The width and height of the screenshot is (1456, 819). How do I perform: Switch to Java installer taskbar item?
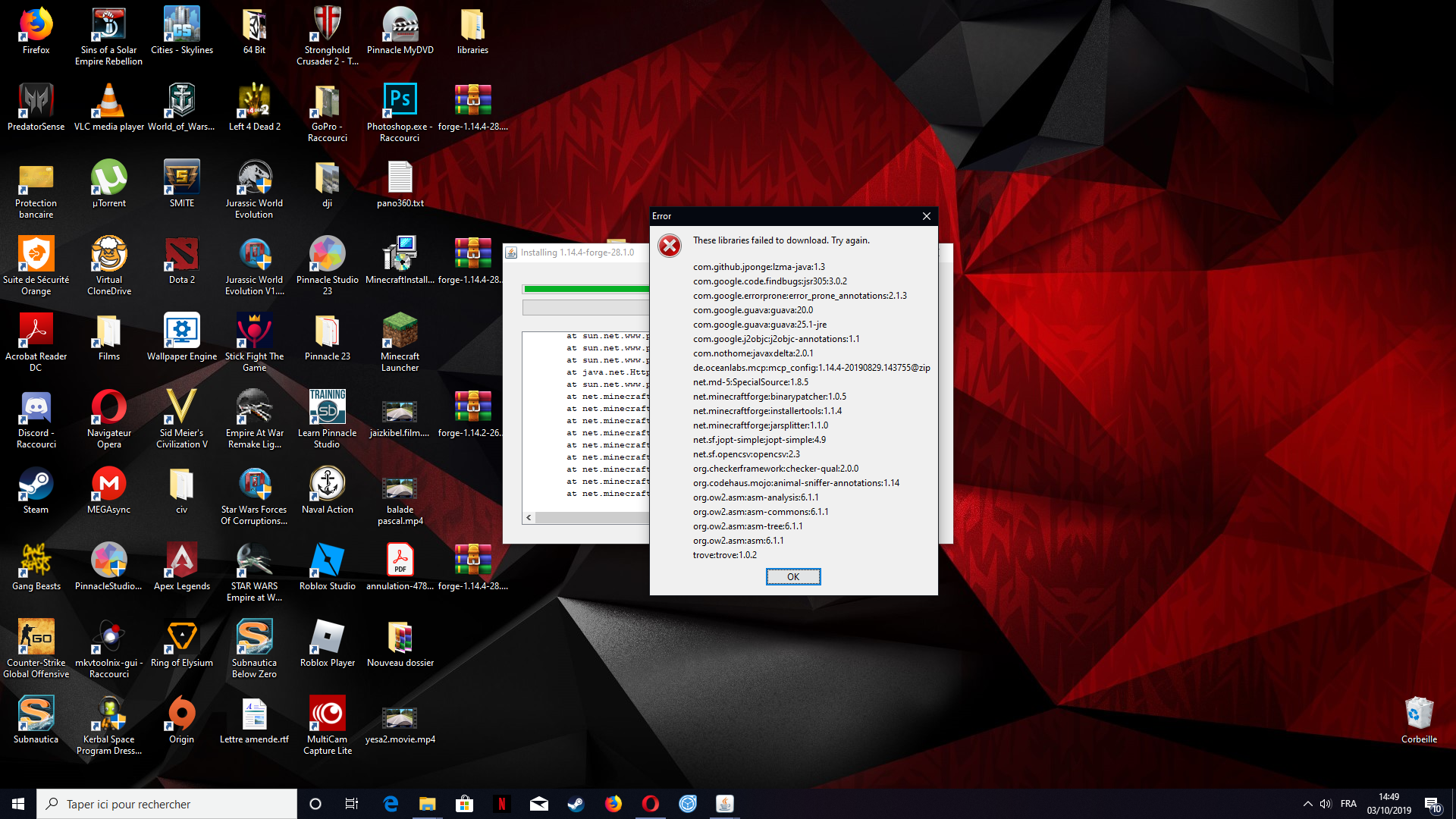[x=724, y=804]
